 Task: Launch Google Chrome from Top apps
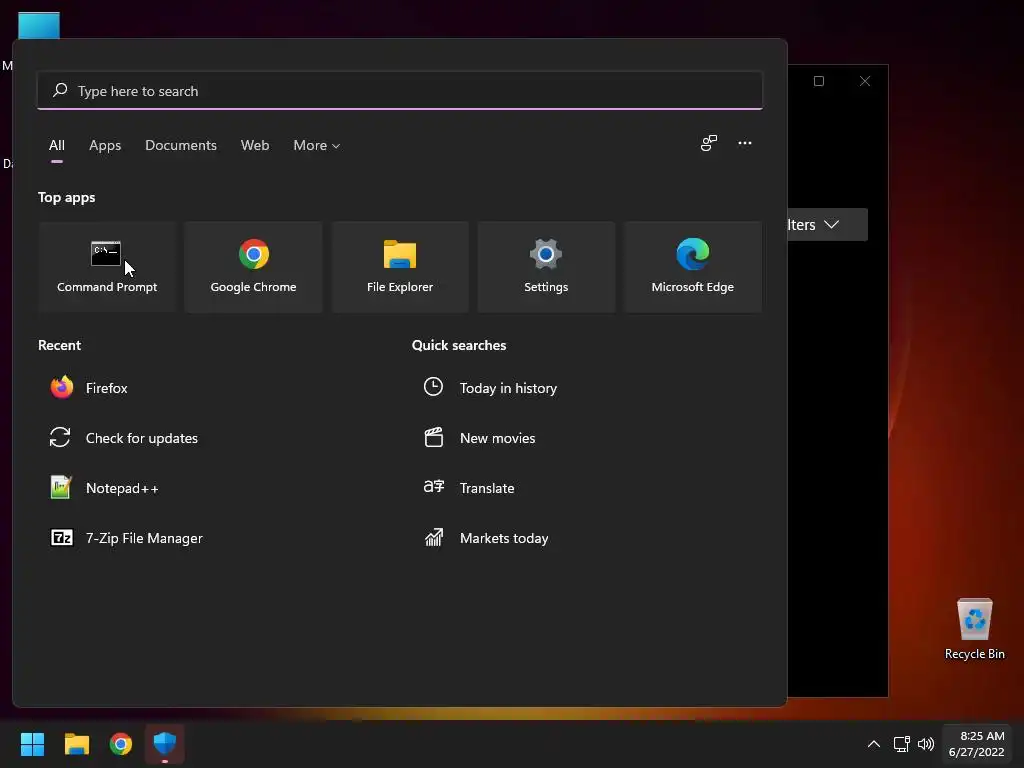[253, 266]
